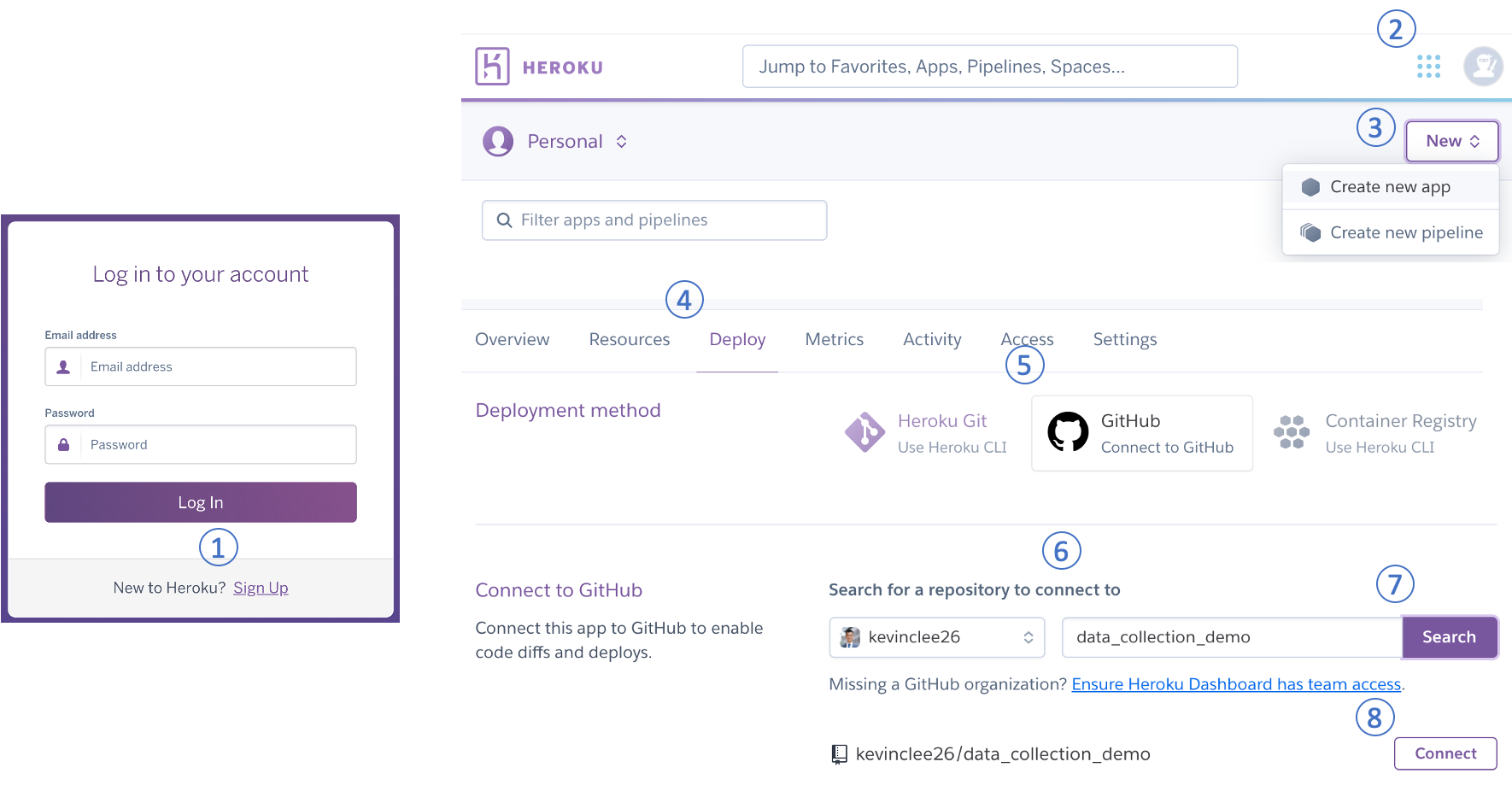Screen dimensions: 1512x791
Task: Click the lock icon in the Password field
Action: (x=63, y=444)
